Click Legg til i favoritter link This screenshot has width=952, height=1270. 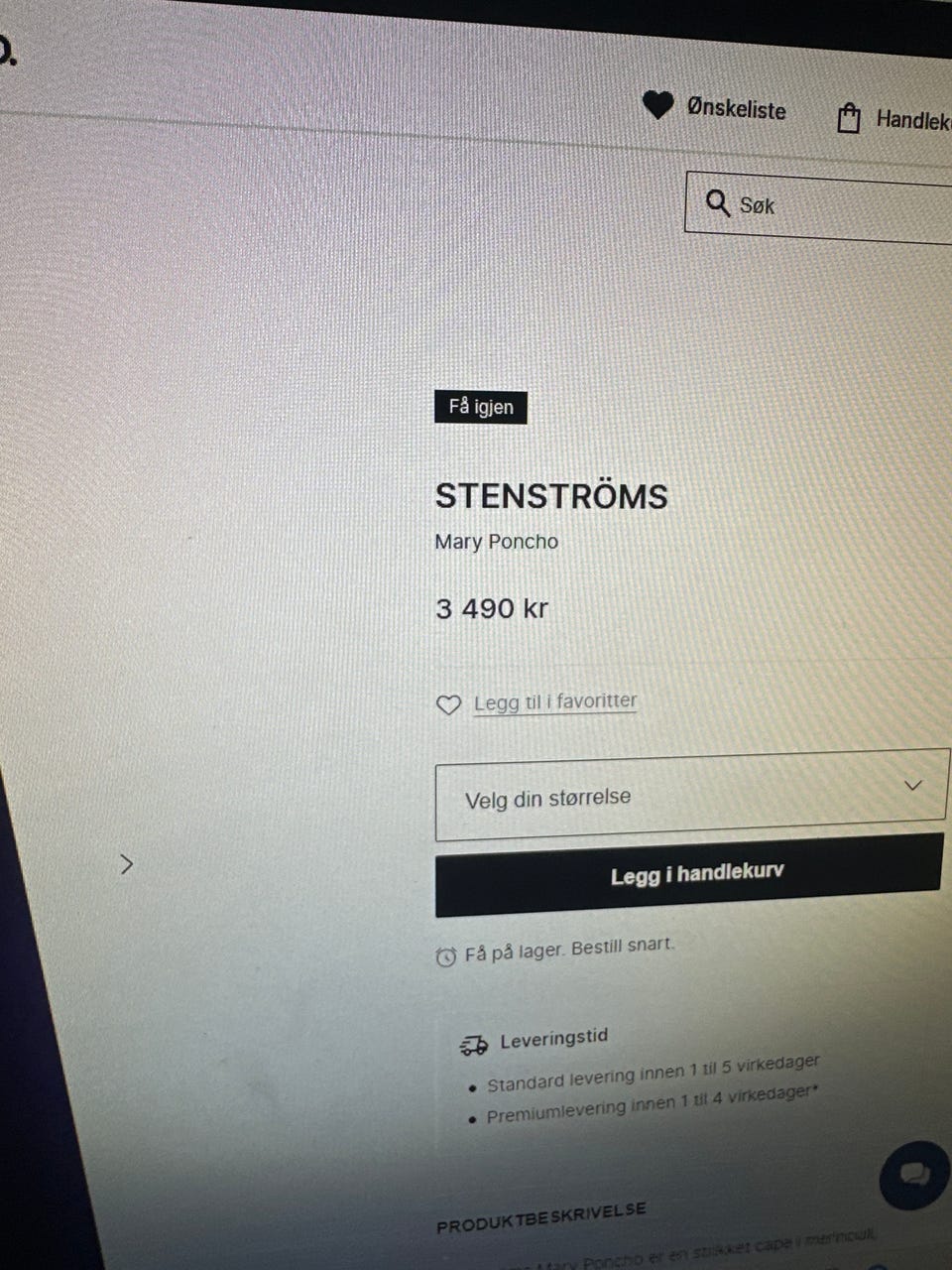[555, 701]
